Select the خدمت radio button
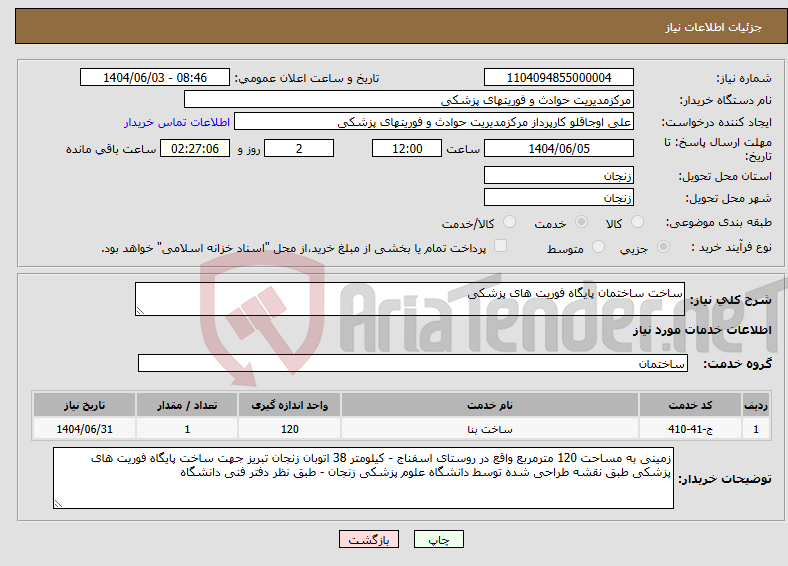The width and height of the screenshot is (788, 566). click(581, 222)
